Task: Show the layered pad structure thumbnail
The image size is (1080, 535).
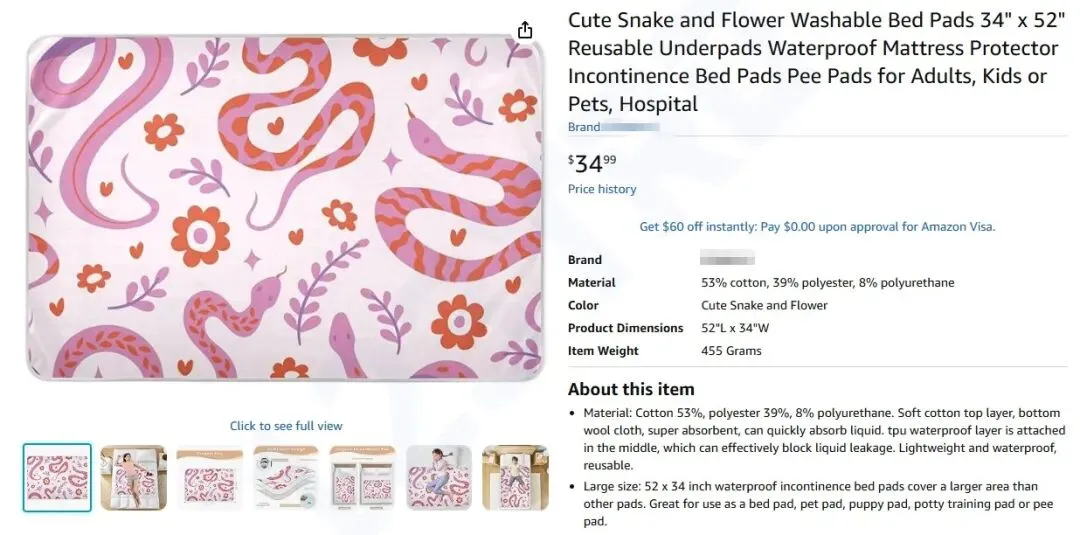Action: [x=286, y=477]
